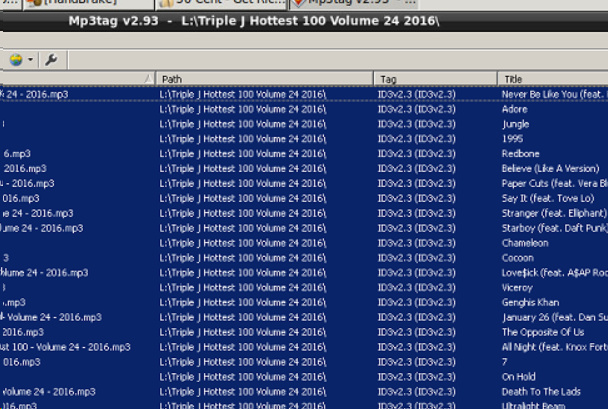Pick the '1995' title cell
Viewport: 608px width, 409px height.
(512, 139)
